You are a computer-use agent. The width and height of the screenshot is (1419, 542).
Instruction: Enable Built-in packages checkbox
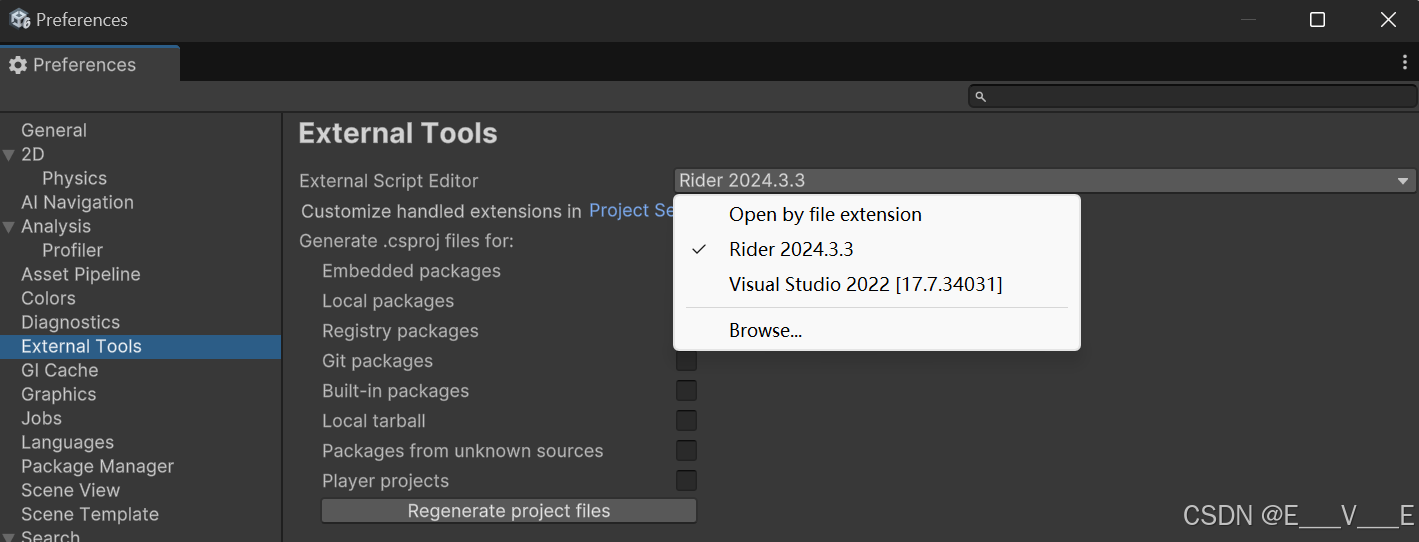tap(686, 391)
